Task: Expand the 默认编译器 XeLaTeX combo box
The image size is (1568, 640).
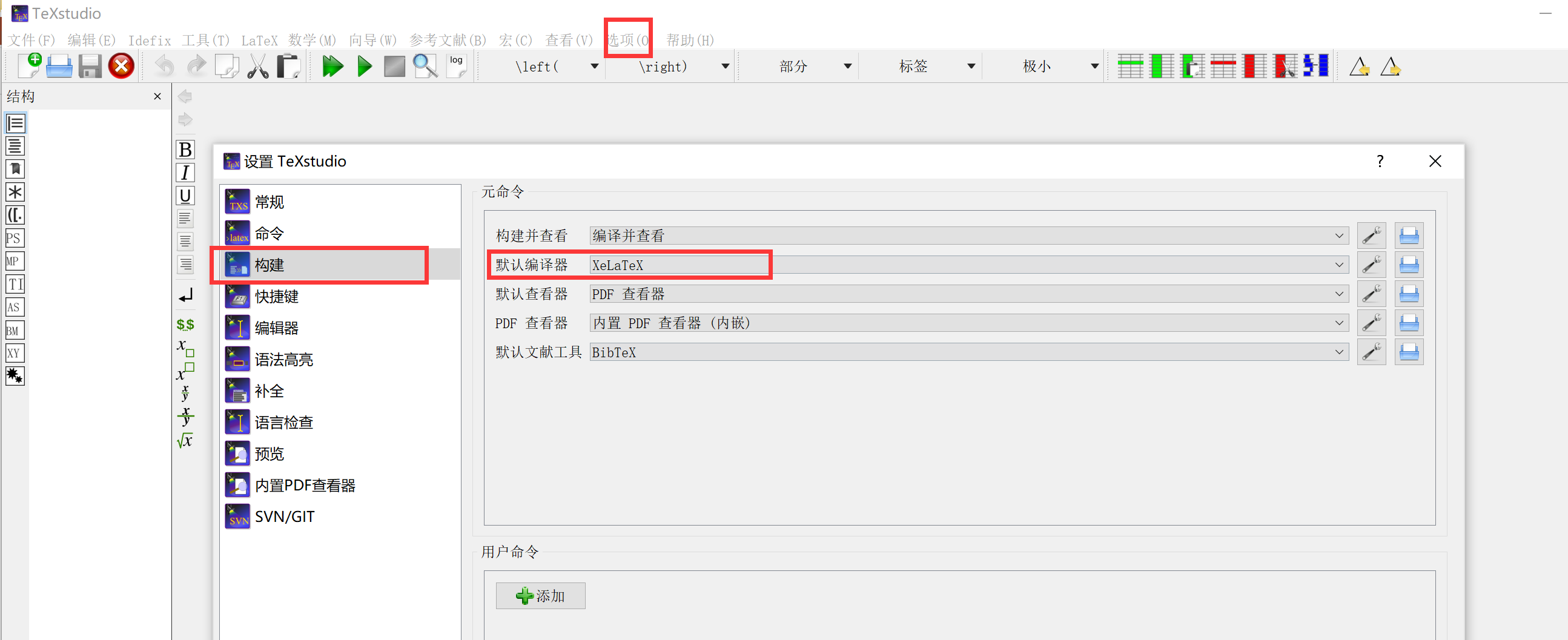Action: [969, 265]
